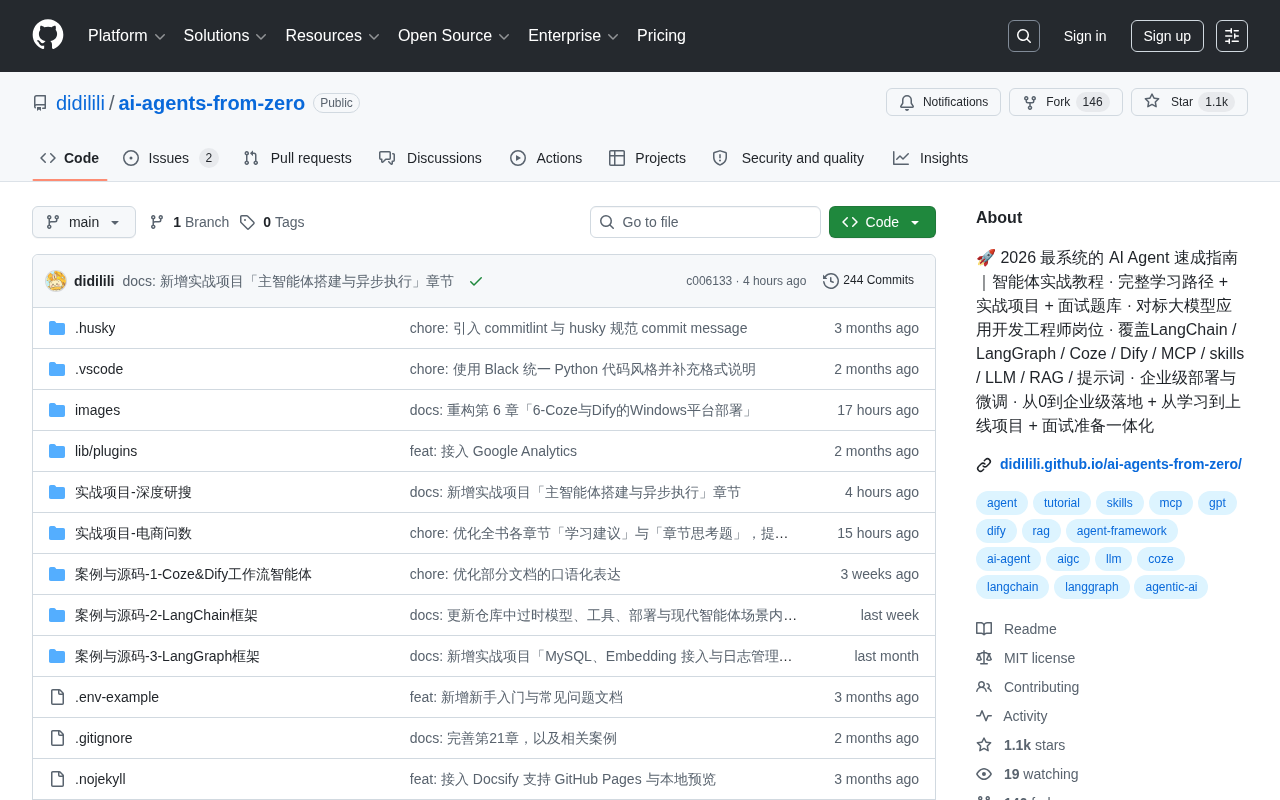This screenshot has height=800, width=1280.
Task: Click the star icon beside 1.1k stars
Action: pyautogui.click(x=984, y=745)
